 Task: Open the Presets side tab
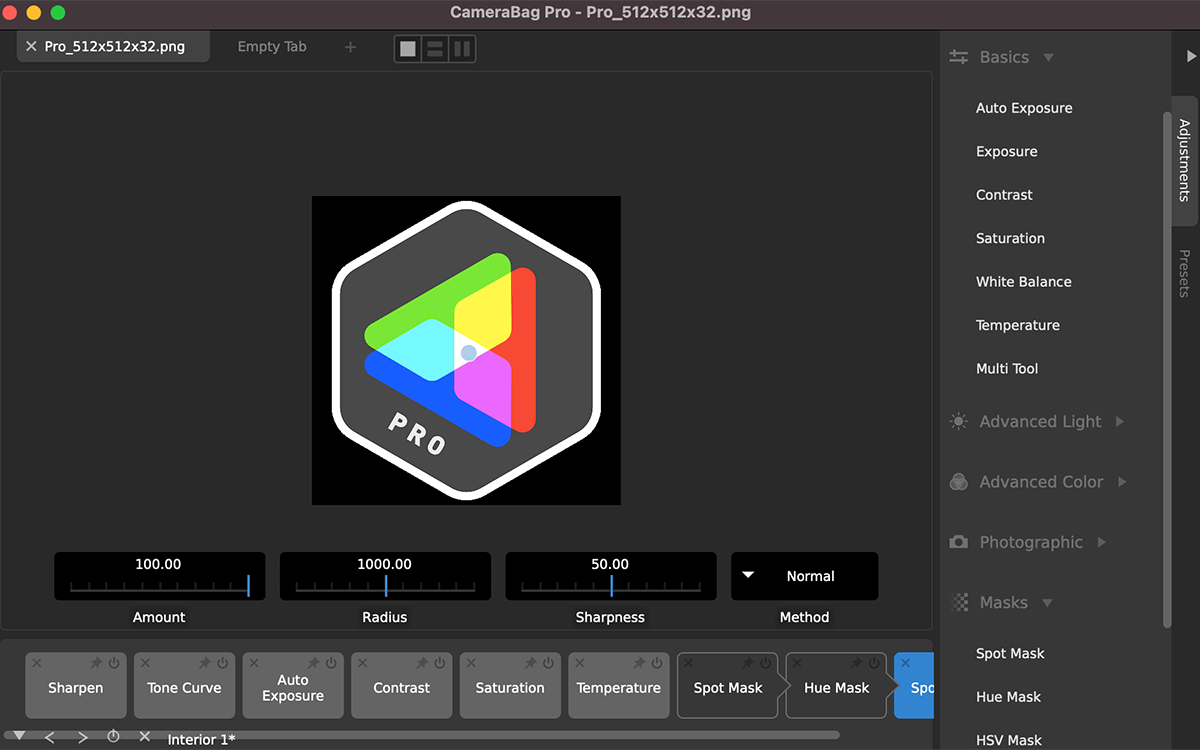(1184, 273)
